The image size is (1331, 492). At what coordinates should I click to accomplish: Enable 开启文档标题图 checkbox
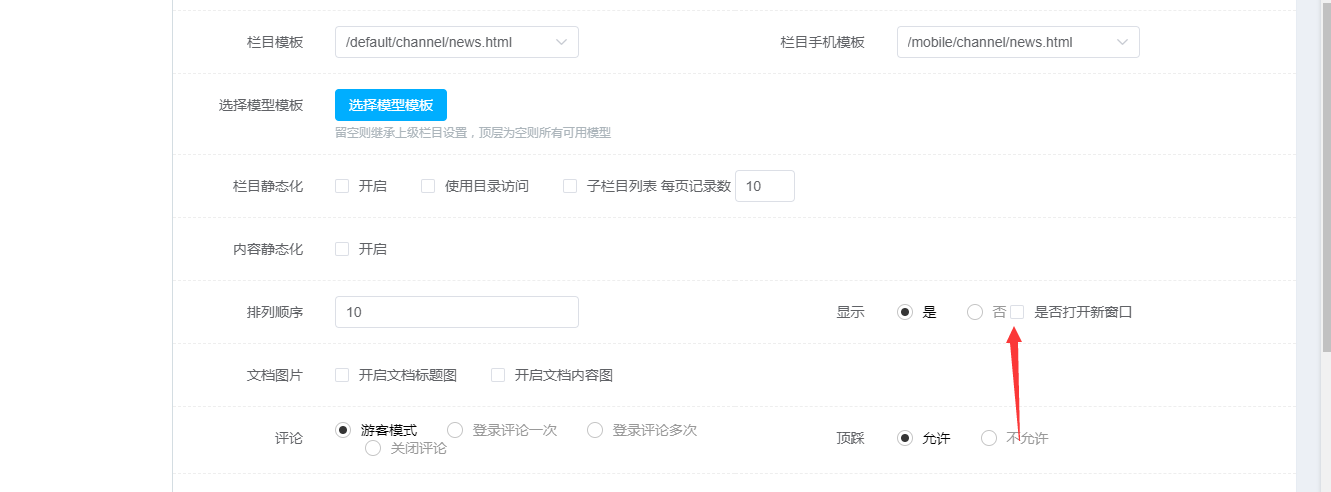coord(342,375)
